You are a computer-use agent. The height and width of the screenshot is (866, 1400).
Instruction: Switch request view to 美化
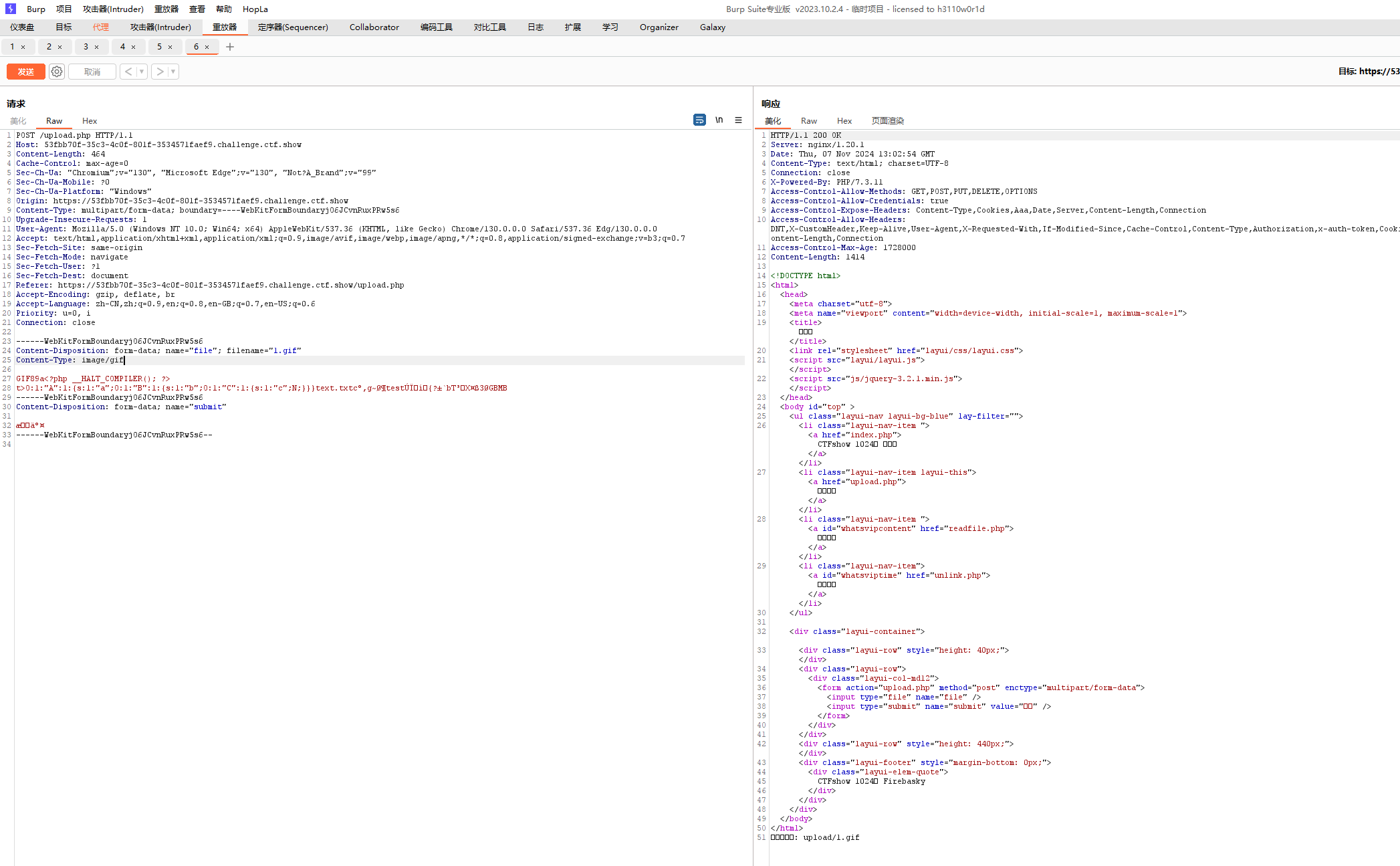click(18, 121)
